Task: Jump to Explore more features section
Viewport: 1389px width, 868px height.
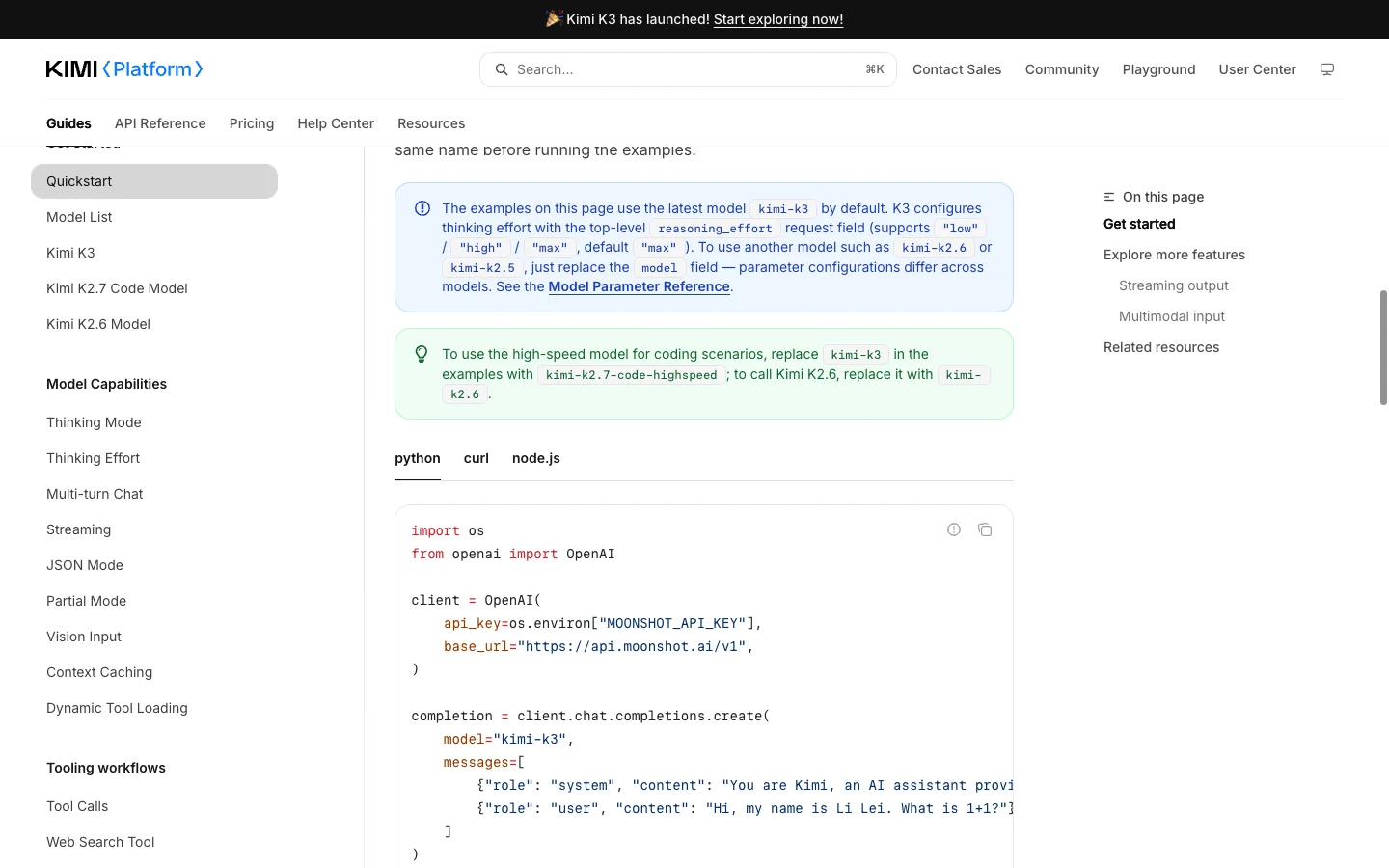Action: click(1174, 255)
